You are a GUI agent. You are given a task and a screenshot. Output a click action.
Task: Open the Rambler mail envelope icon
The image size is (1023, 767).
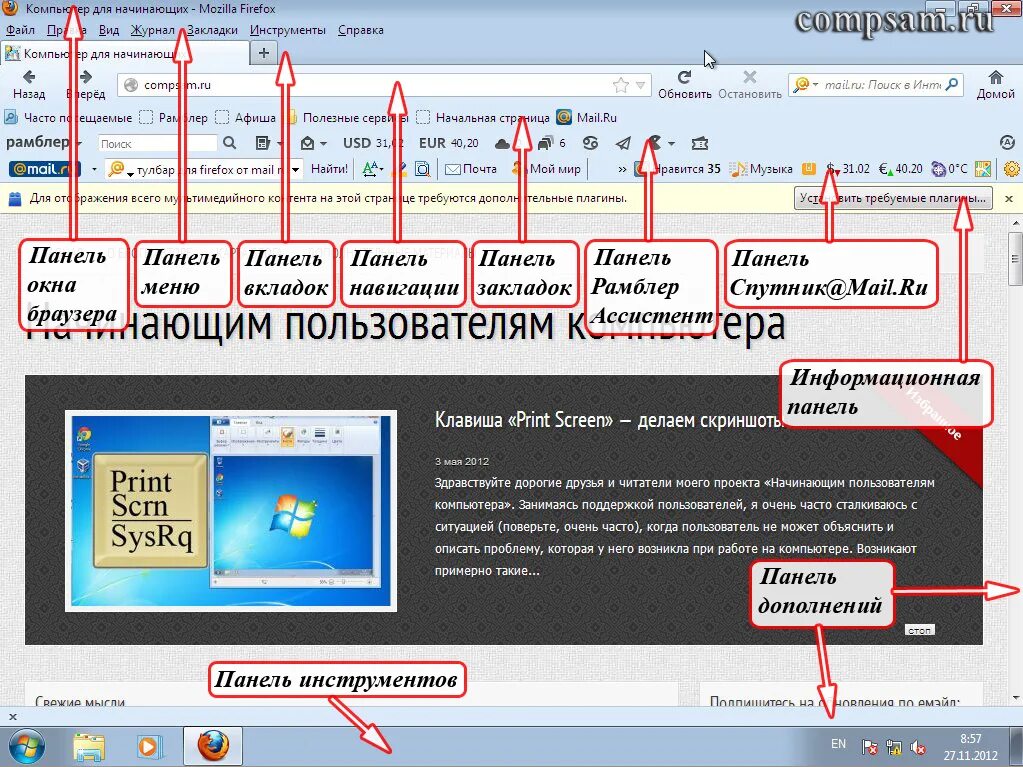click(x=307, y=143)
